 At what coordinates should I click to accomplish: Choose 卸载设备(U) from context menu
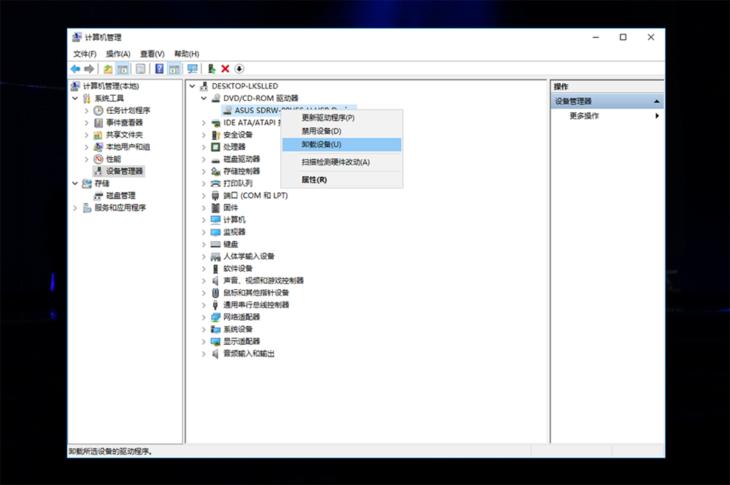(x=342, y=145)
